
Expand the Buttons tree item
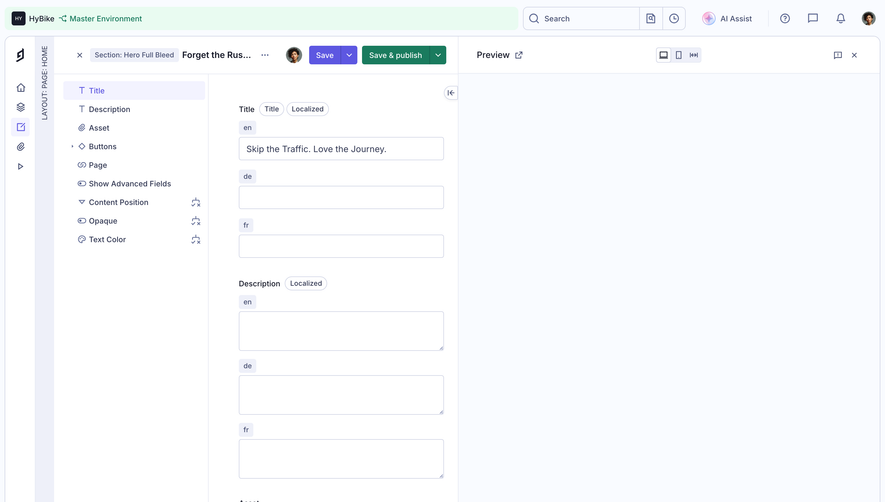72,146
